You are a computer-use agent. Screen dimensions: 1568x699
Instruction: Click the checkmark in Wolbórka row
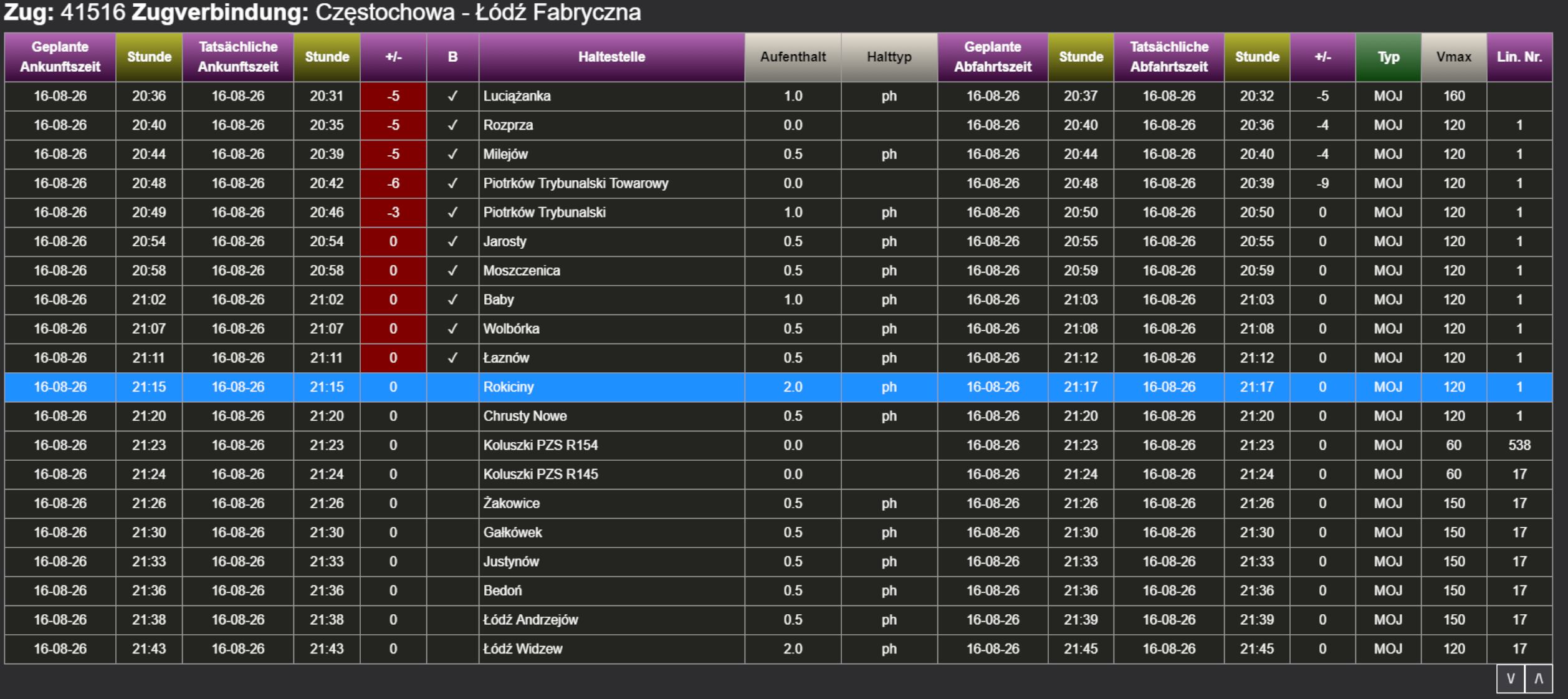tap(453, 329)
